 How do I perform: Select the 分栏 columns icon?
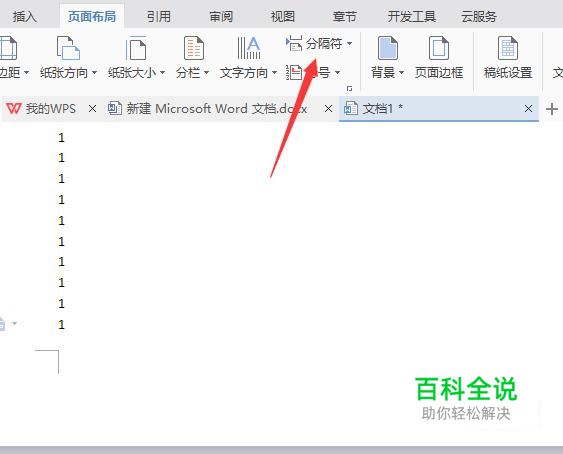(x=194, y=48)
